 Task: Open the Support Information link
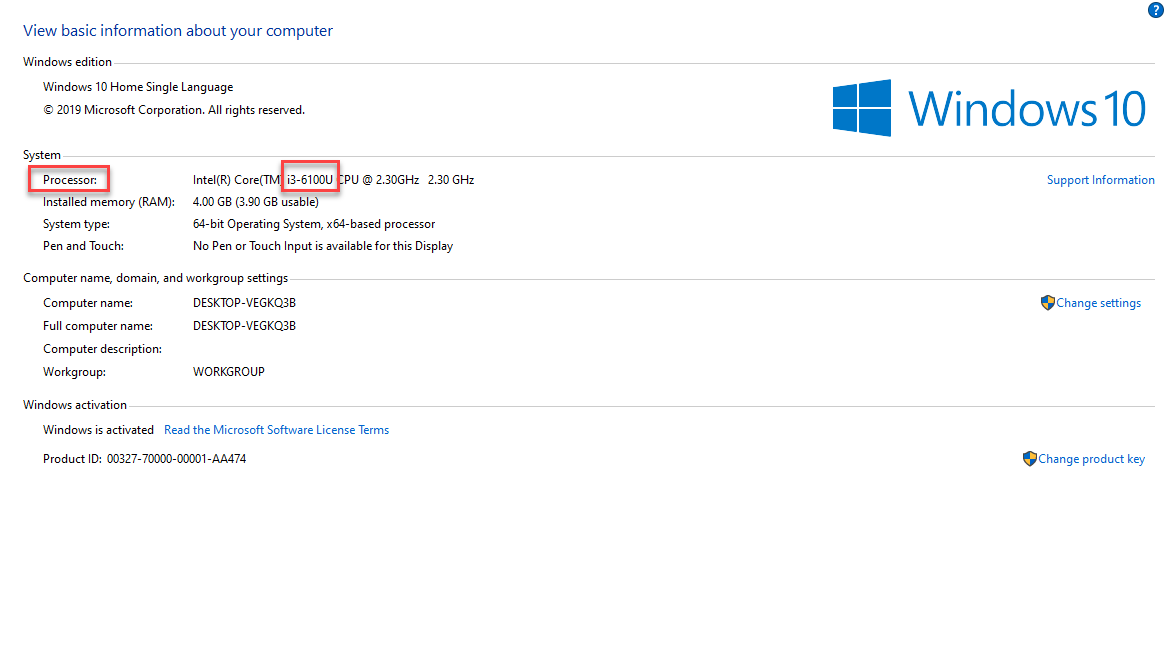1100,180
